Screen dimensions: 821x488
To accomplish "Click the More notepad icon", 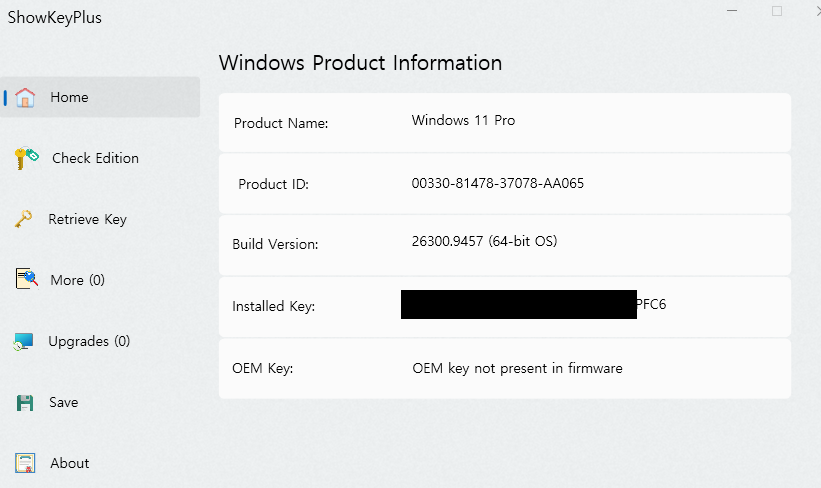I will point(27,279).
